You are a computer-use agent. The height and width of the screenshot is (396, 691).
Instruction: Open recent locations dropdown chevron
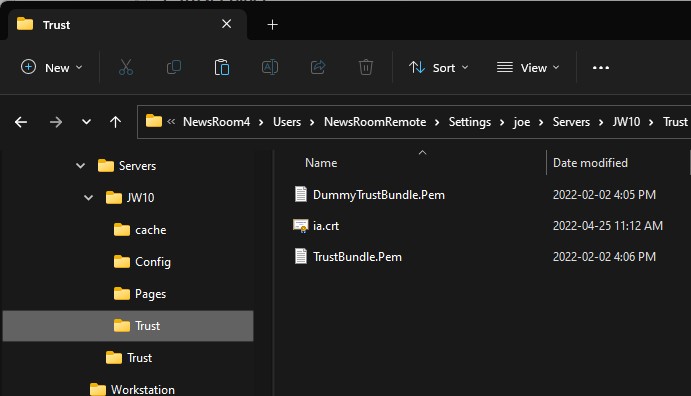point(86,122)
